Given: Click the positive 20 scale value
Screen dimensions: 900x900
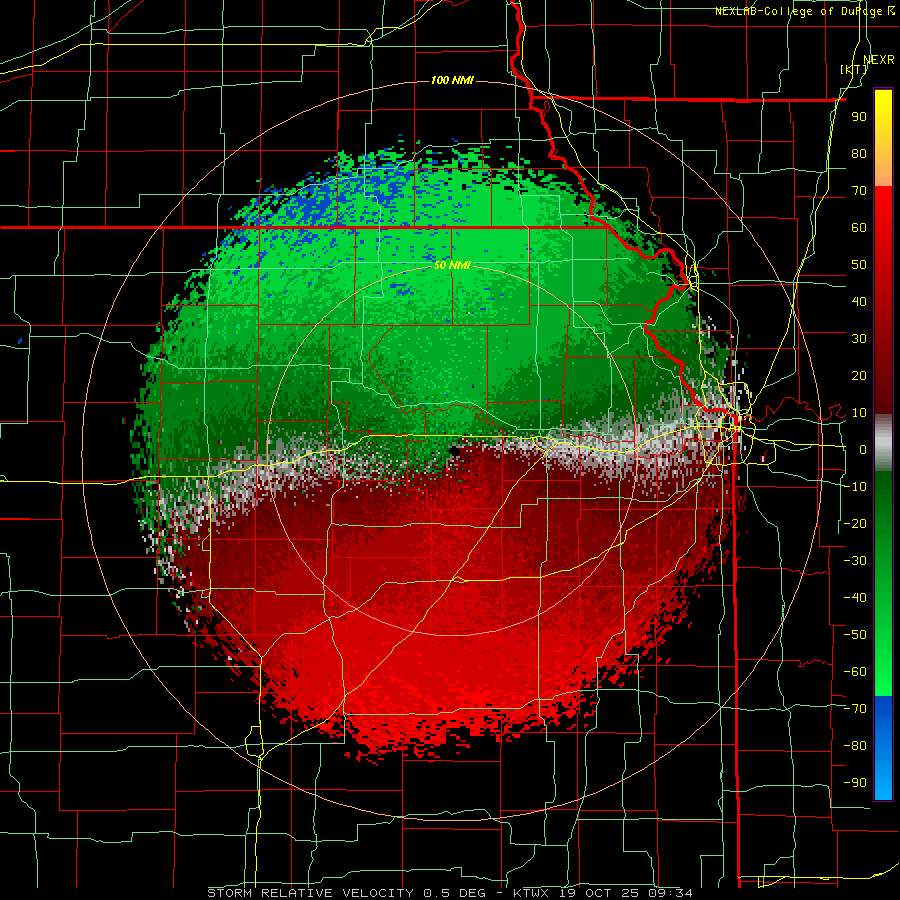Looking at the screenshot, I should click(859, 375).
